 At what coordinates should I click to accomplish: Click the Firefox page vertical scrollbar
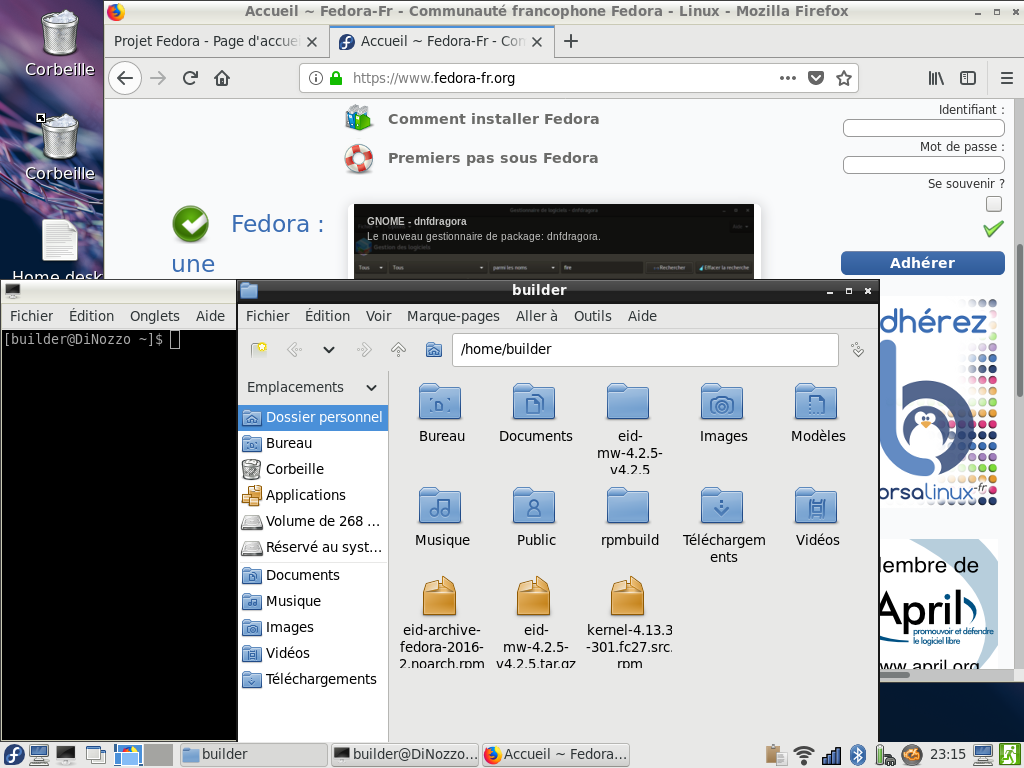1019,320
